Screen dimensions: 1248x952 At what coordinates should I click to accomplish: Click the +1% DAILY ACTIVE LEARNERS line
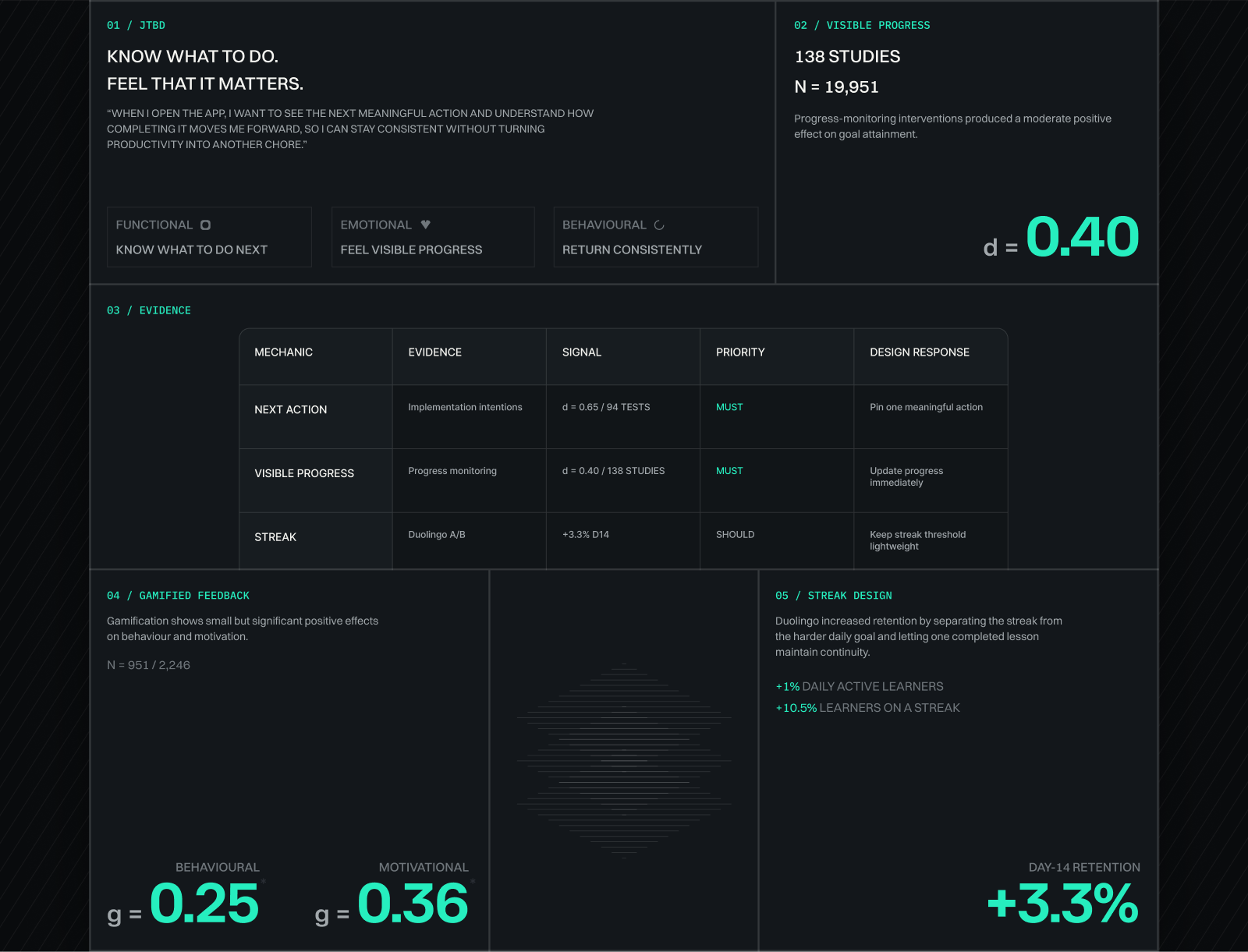pos(860,686)
